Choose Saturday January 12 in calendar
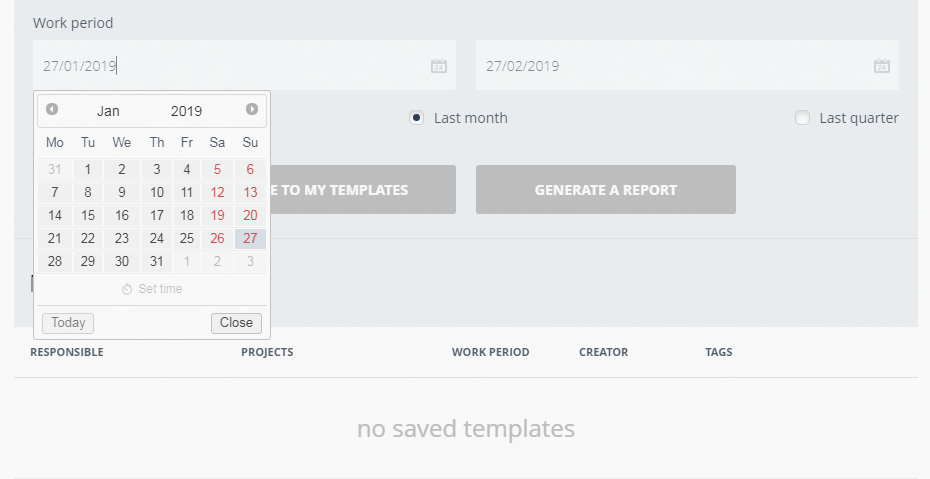The height and width of the screenshot is (479, 930). [x=217, y=193]
